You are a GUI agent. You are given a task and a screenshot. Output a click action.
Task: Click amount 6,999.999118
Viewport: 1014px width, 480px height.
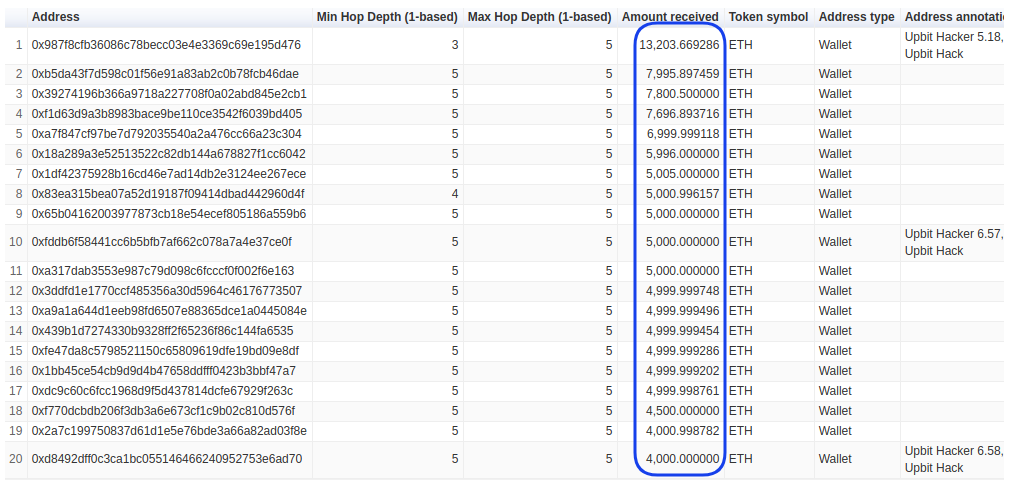point(682,134)
